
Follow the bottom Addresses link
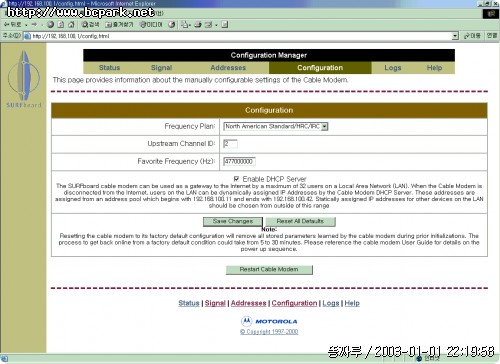[x=249, y=303]
